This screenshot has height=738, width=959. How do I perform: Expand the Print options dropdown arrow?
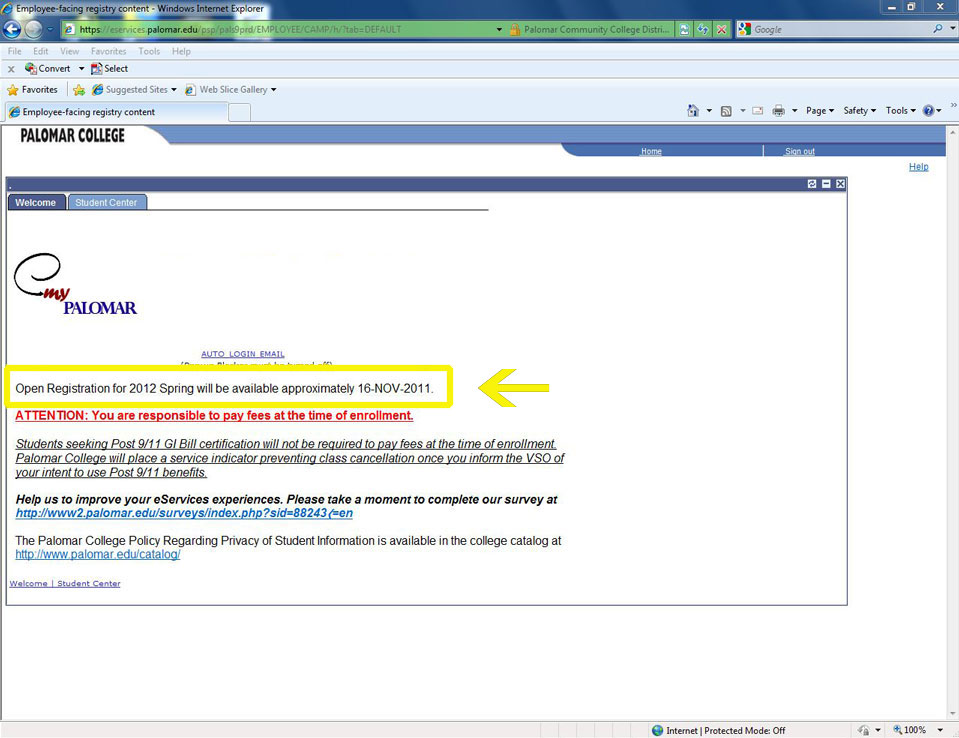(794, 111)
